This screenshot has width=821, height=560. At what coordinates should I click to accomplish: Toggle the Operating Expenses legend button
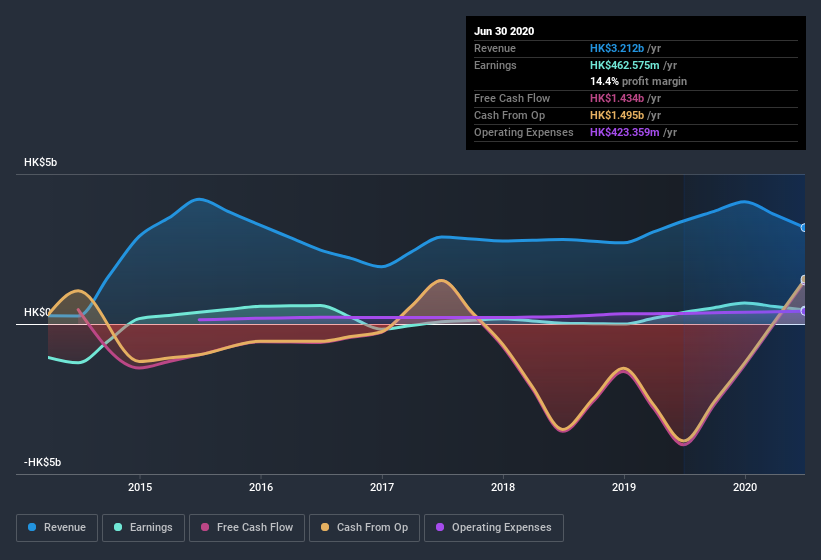494,528
